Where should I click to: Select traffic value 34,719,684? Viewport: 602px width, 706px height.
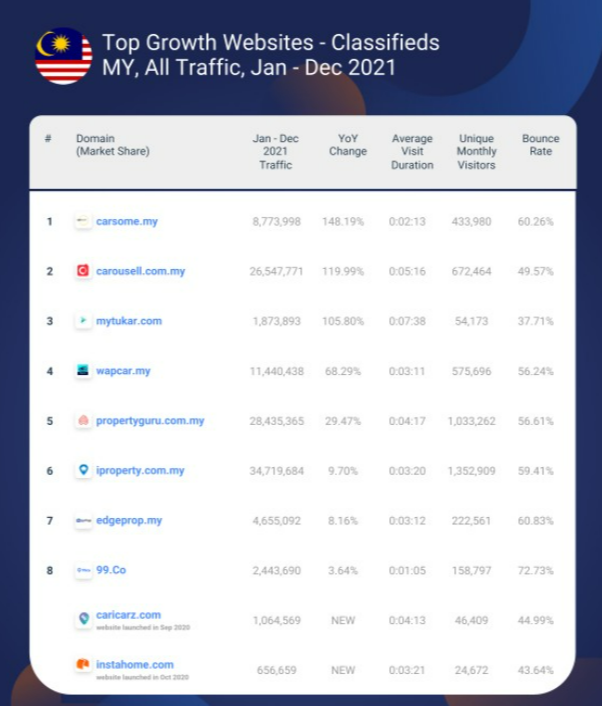(x=276, y=471)
